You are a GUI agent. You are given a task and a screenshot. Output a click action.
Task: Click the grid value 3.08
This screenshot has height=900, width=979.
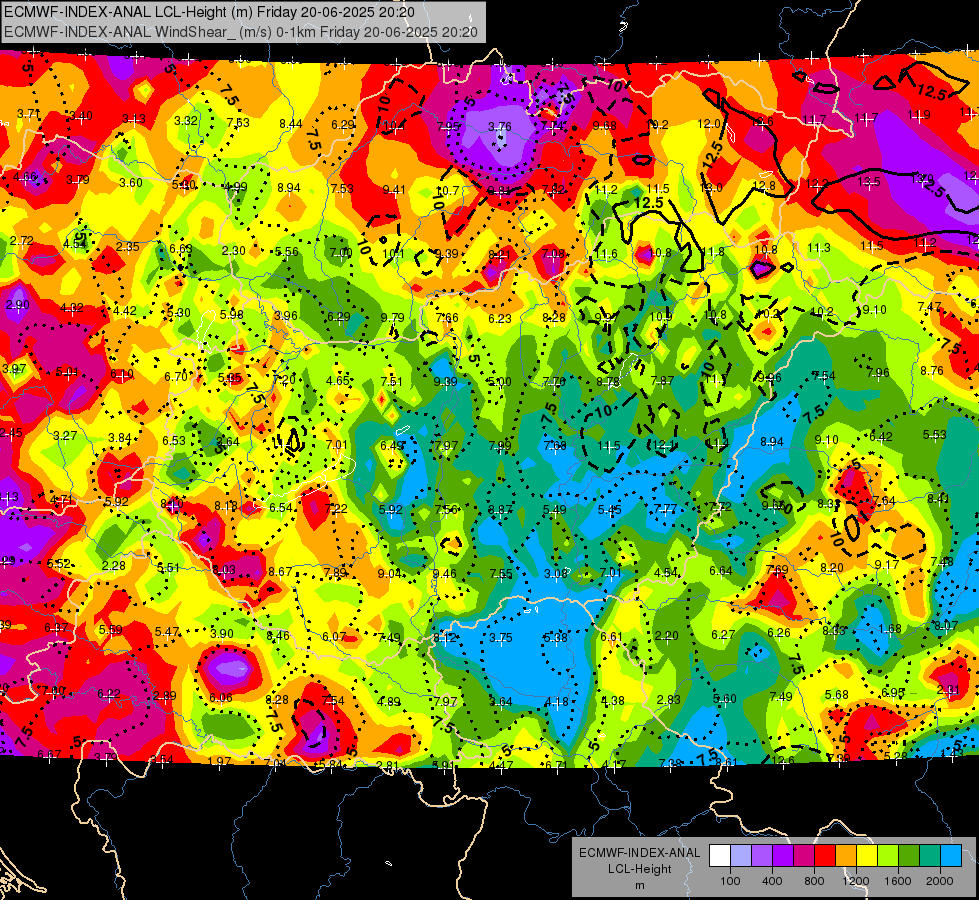[556, 573]
